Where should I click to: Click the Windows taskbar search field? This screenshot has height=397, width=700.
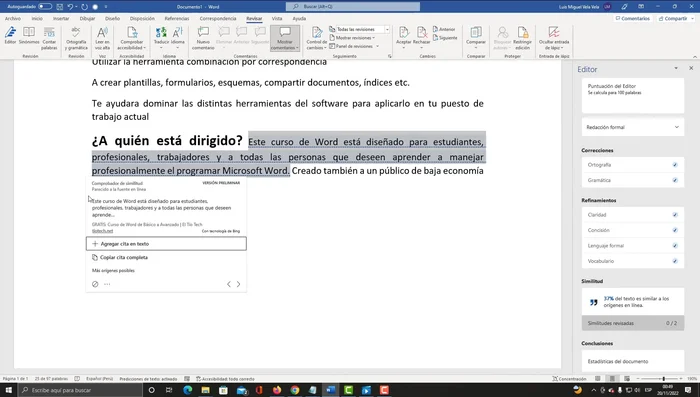coord(80,390)
